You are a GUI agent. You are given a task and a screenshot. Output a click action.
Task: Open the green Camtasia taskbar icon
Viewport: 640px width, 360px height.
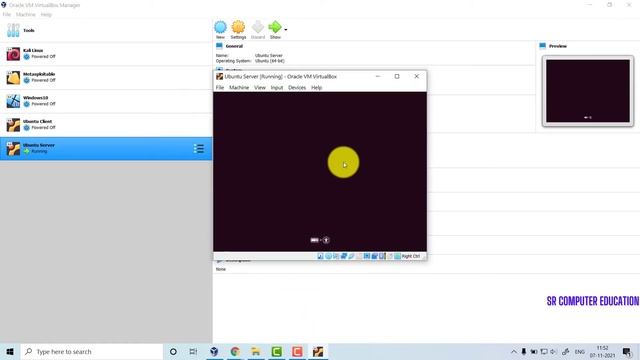[277, 351]
